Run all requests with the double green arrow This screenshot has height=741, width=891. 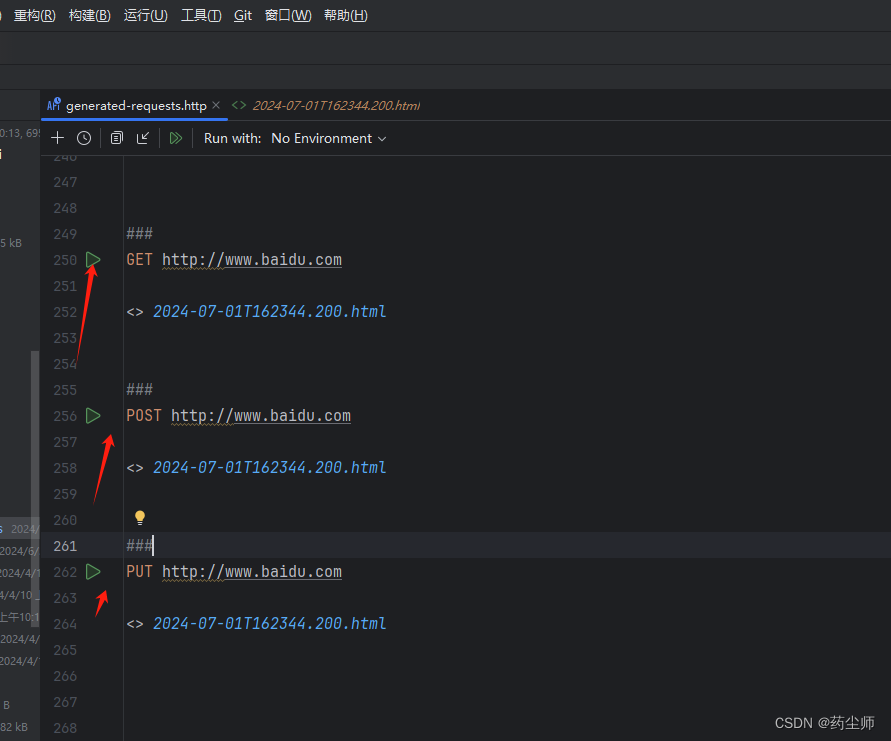coord(175,138)
